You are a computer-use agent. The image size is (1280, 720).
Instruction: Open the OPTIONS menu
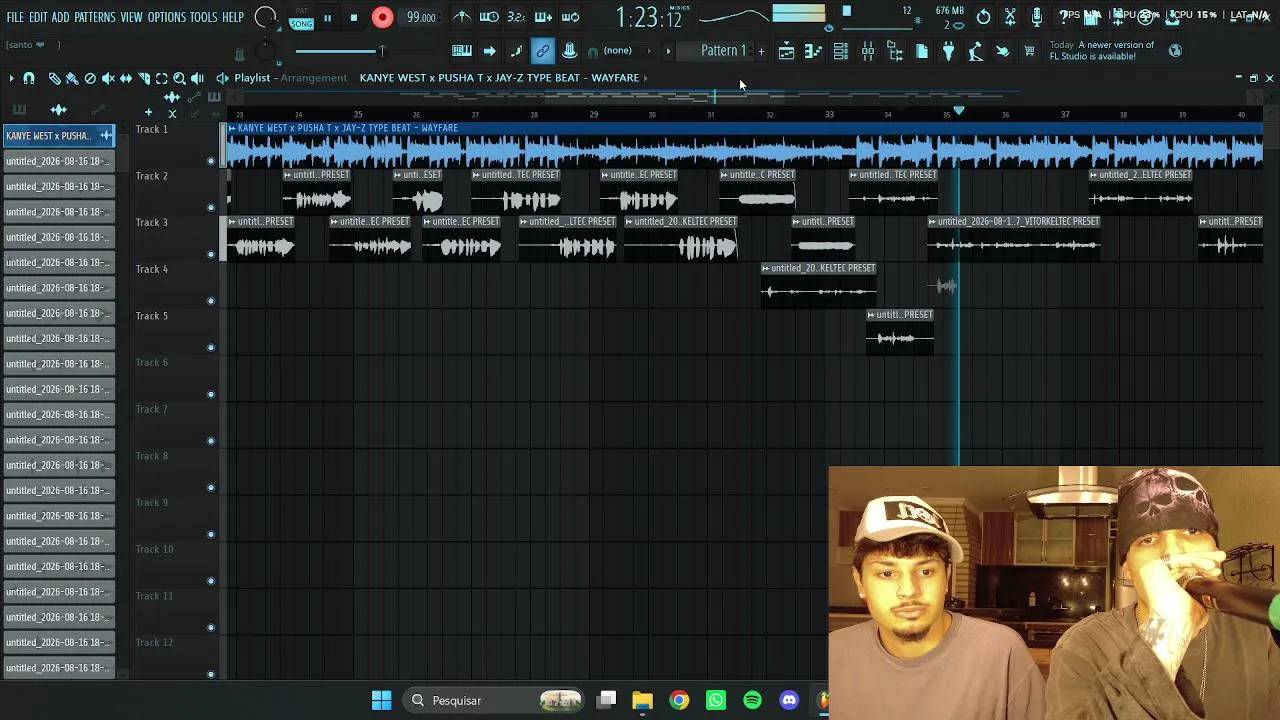click(x=167, y=18)
